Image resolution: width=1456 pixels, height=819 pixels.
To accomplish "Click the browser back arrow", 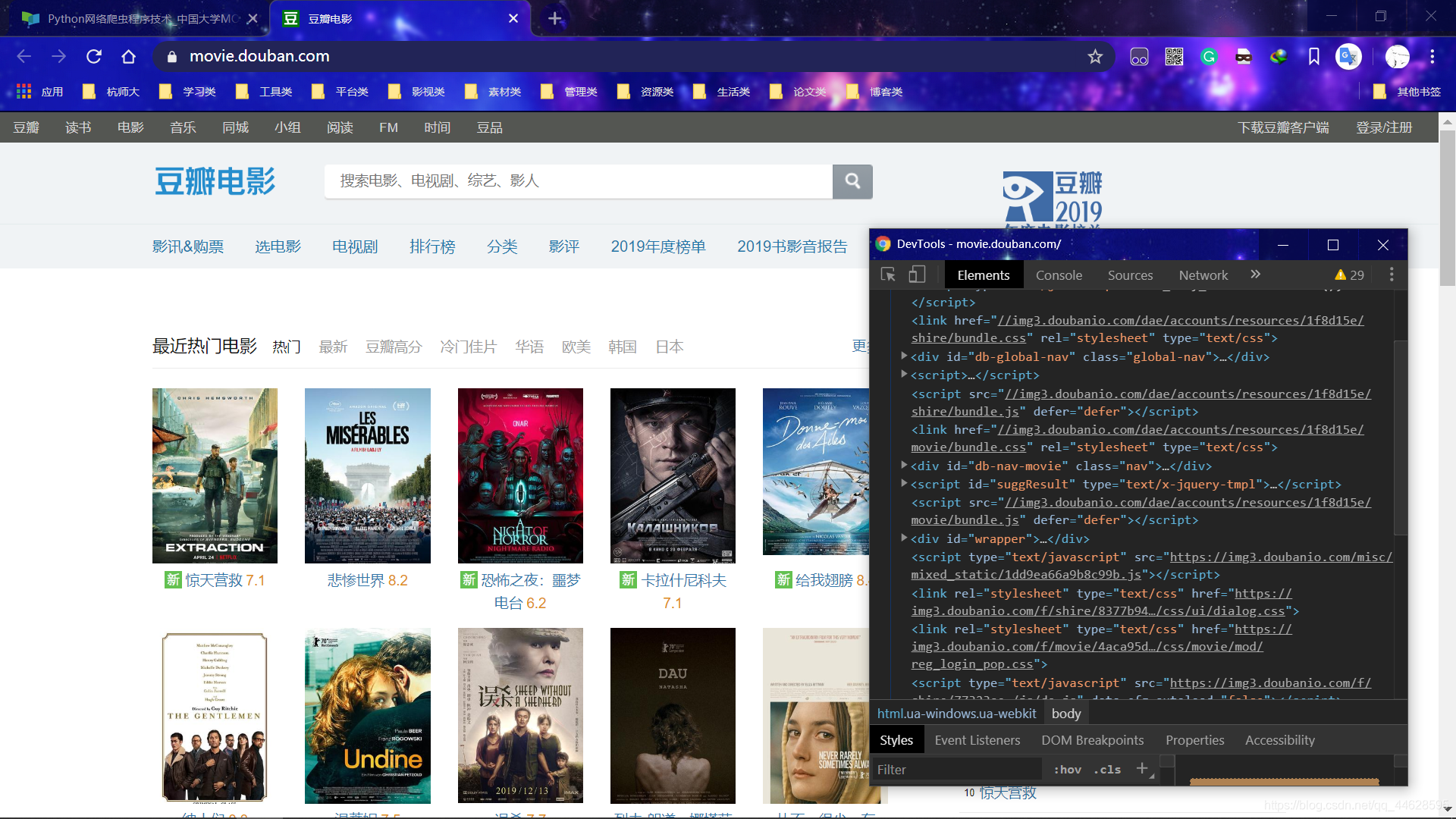I will coord(24,56).
